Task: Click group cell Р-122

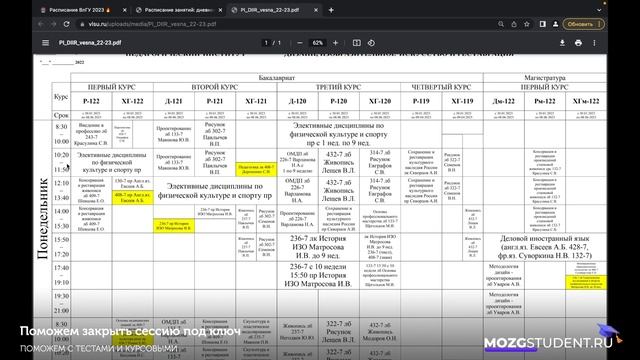Action: 91,101
